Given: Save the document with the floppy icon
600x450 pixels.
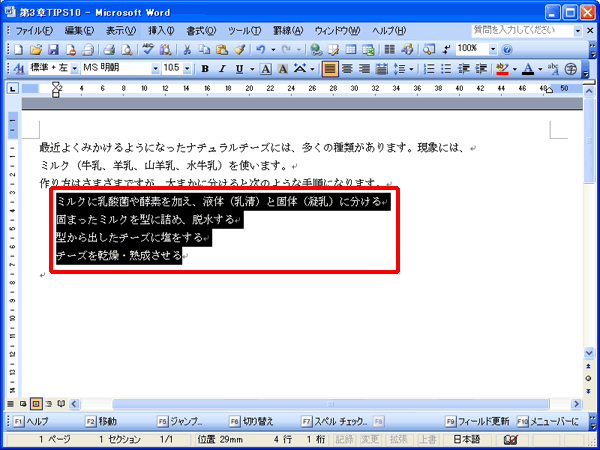Looking at the screenshot, I should coord(53,49).
